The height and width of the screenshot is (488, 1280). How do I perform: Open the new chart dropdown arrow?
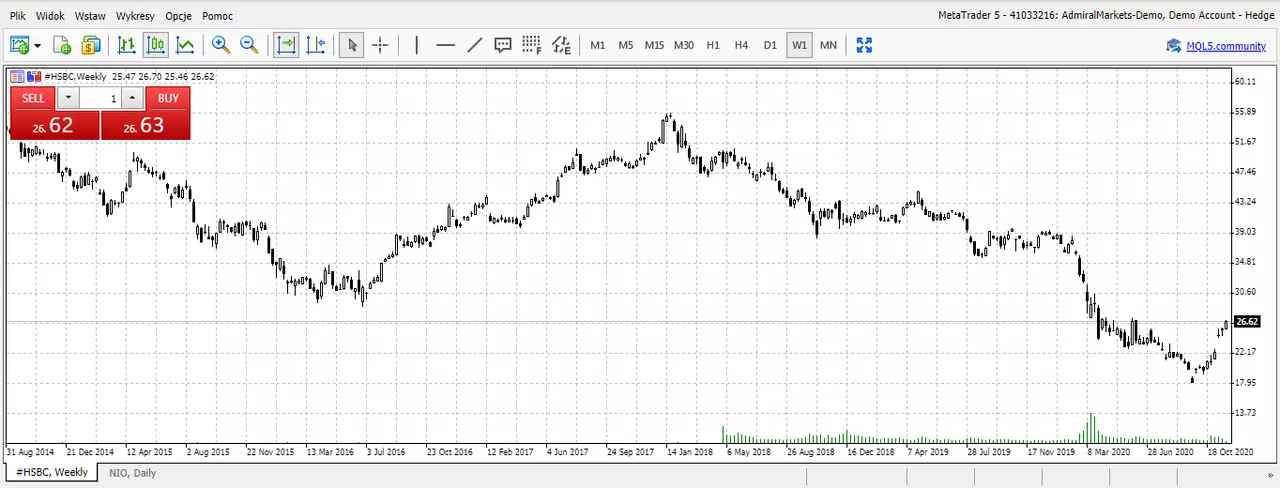38,45
